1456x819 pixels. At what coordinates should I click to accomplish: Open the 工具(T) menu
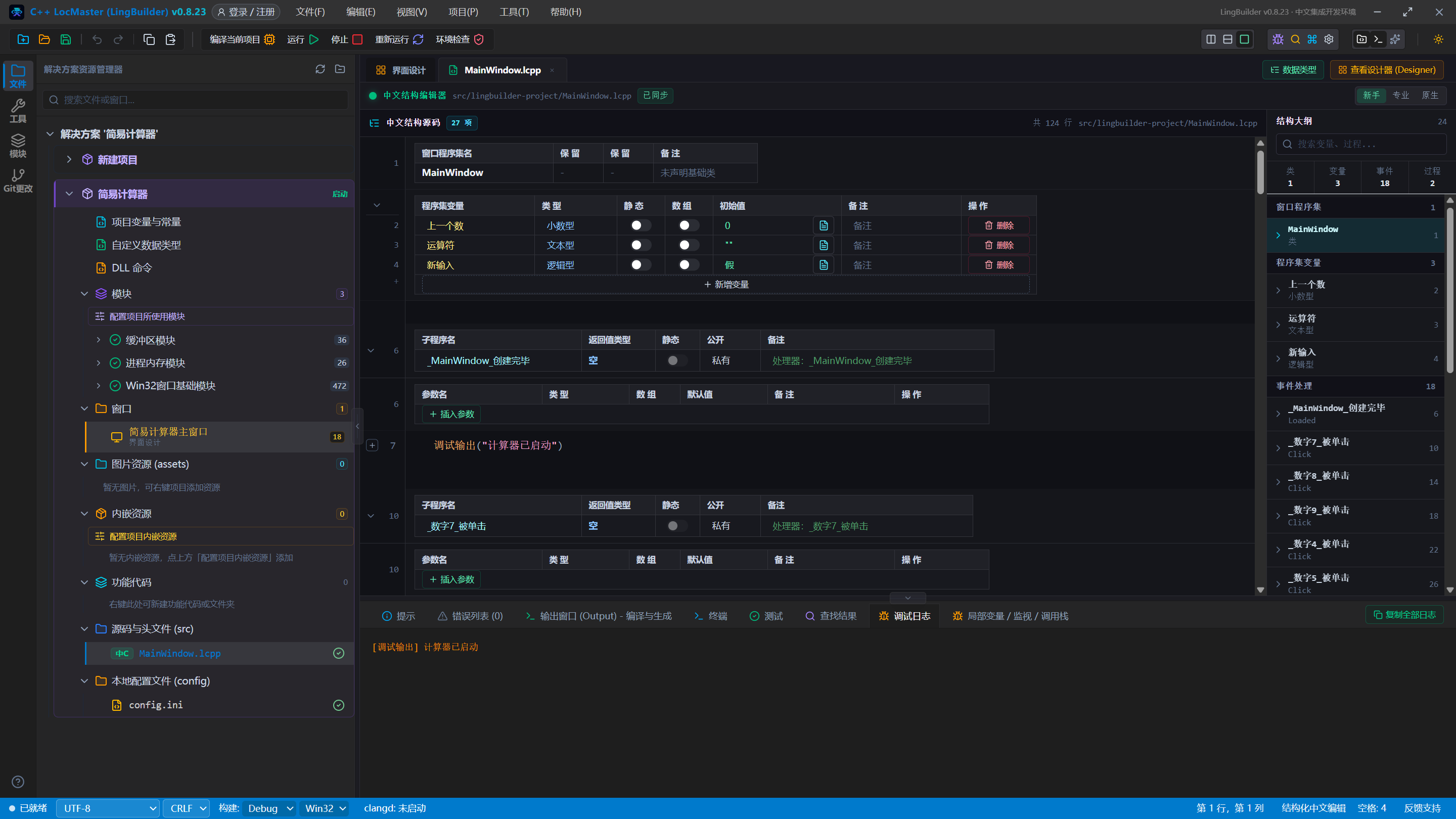click(514, 12)
